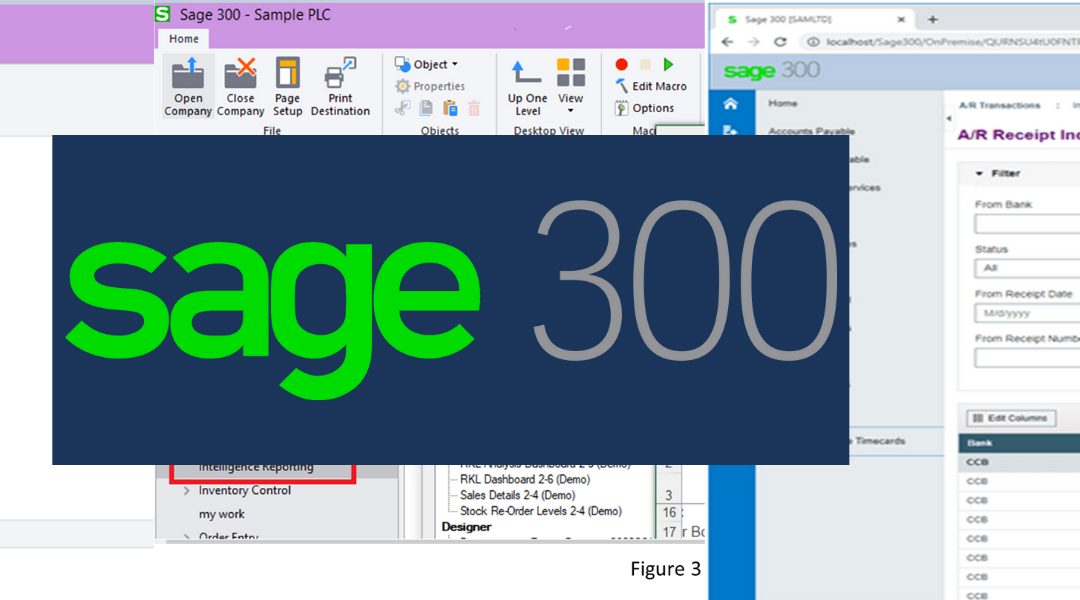
Task: Click Open Company in the ribbon
Action: (187, 87)
